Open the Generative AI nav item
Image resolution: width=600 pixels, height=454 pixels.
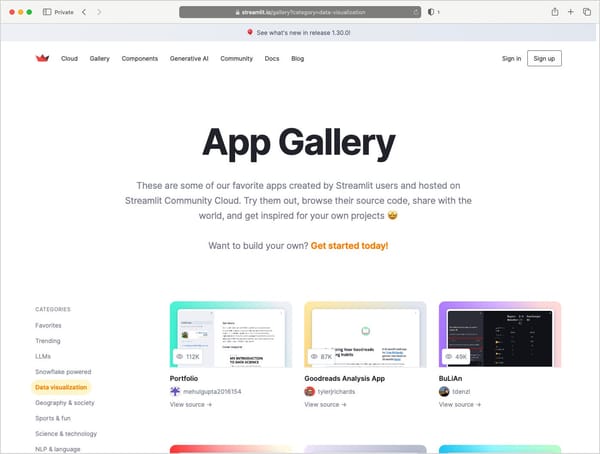[x=189, y=59]
